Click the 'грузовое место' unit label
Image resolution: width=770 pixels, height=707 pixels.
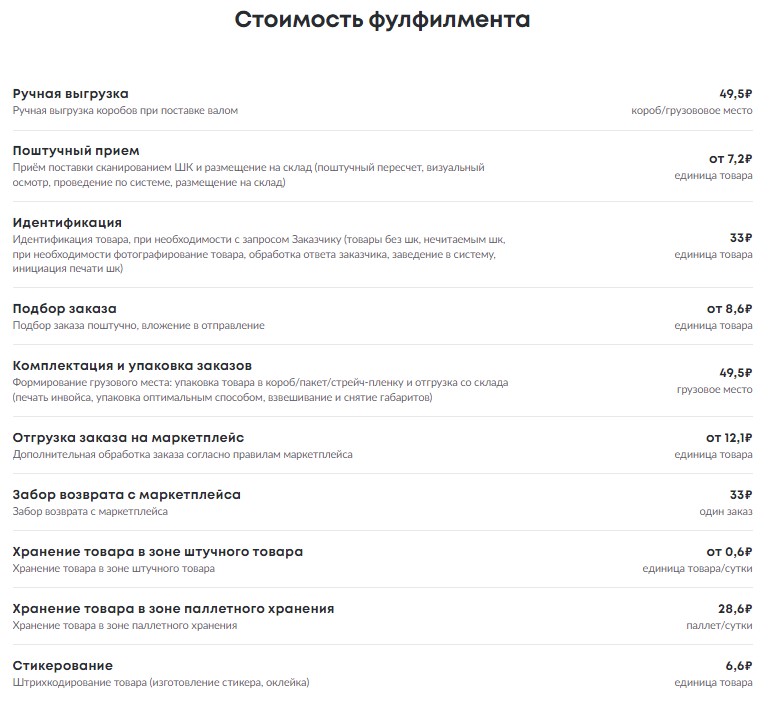coord(715,389)
